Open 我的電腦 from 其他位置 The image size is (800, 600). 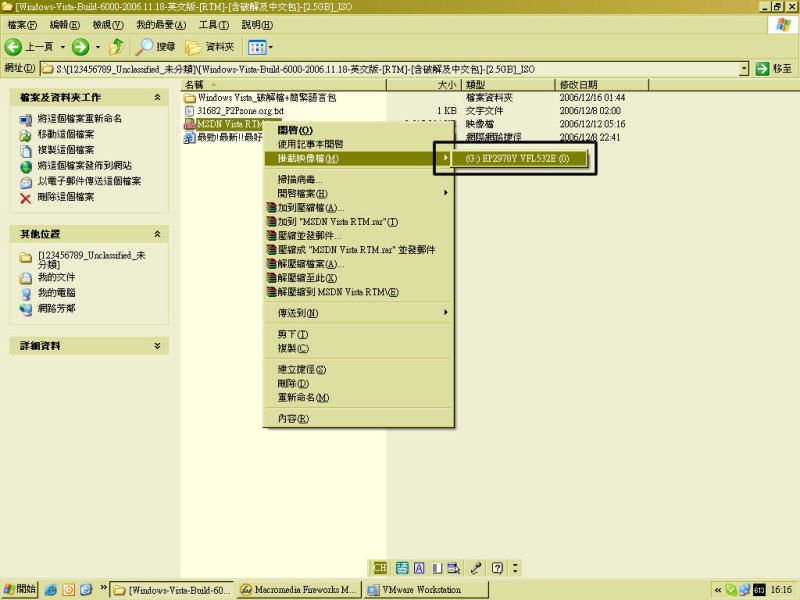click(57, 292)
